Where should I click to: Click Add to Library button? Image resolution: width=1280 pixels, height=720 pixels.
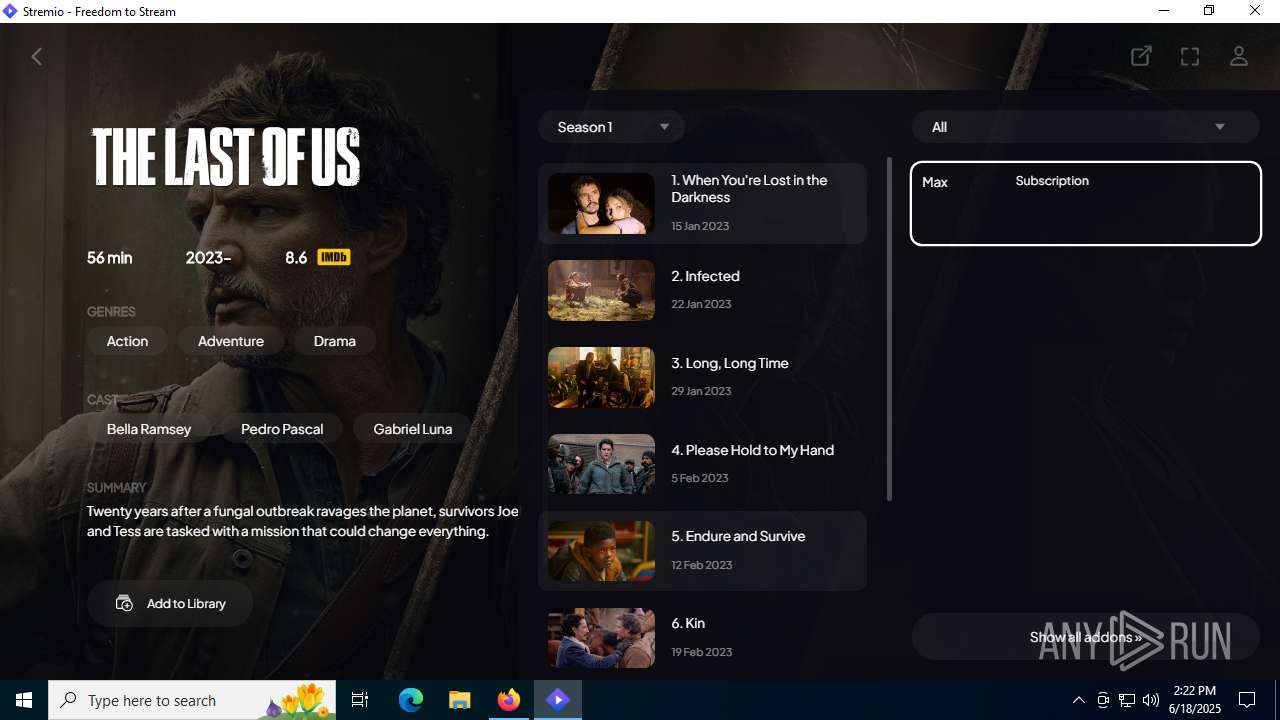click(170, 604)
